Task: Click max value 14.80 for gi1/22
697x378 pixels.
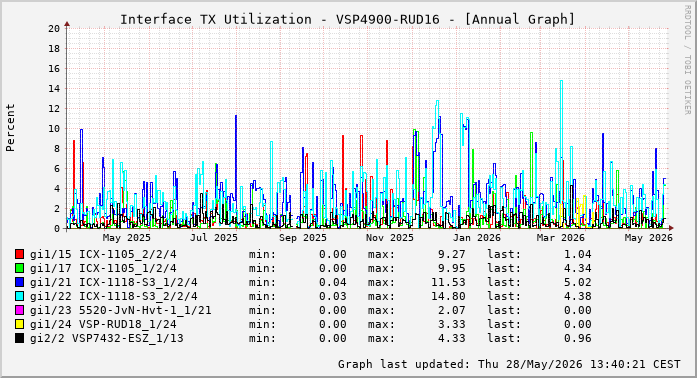Action: click(448, 296)
